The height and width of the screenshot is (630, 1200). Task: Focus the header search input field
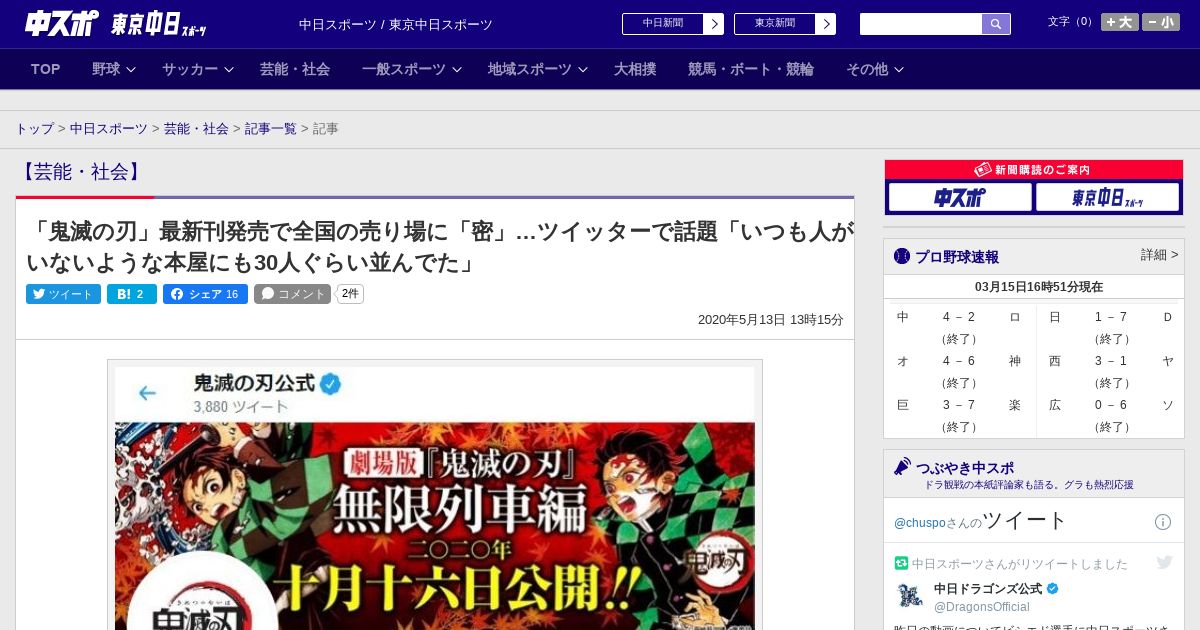pyautogui.click(x=921, y=24)
